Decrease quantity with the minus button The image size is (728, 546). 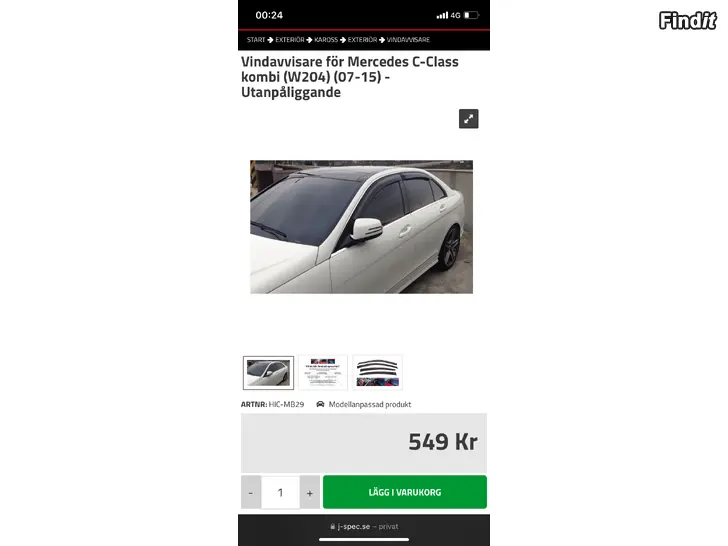click(x=251, y=492)
